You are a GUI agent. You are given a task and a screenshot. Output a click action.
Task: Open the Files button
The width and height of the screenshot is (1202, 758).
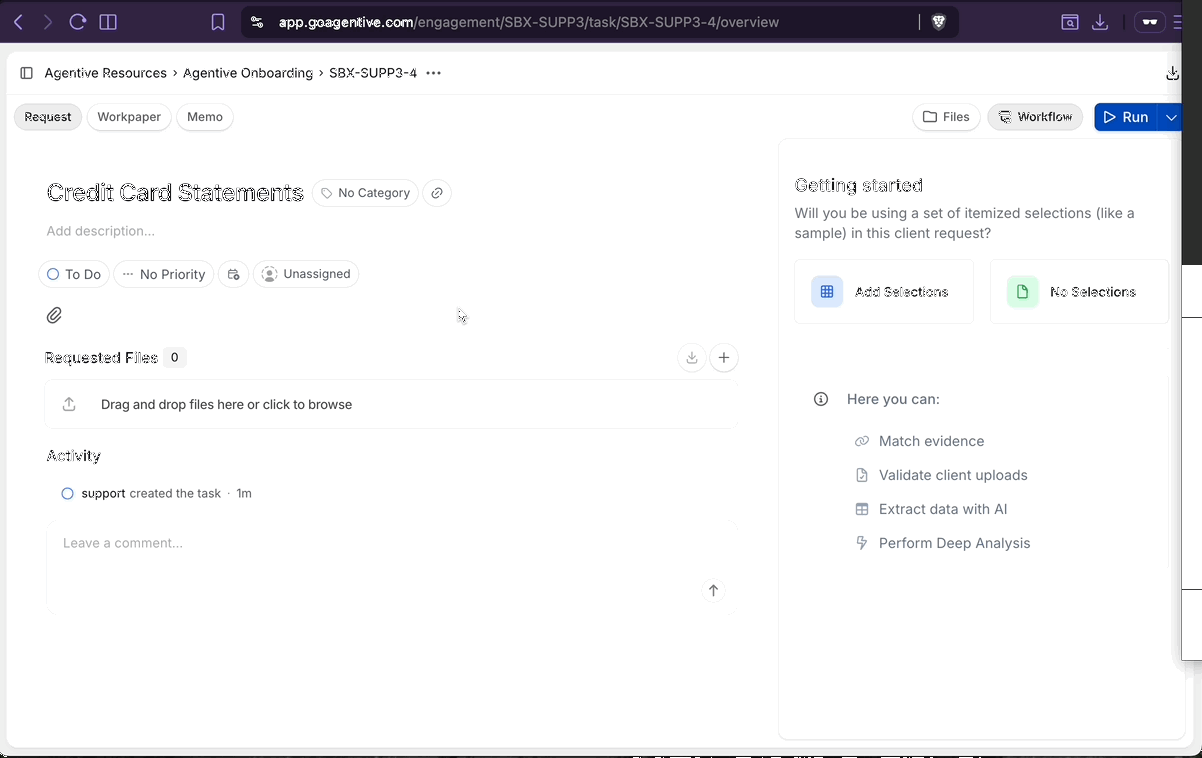(x=946, y=117)
